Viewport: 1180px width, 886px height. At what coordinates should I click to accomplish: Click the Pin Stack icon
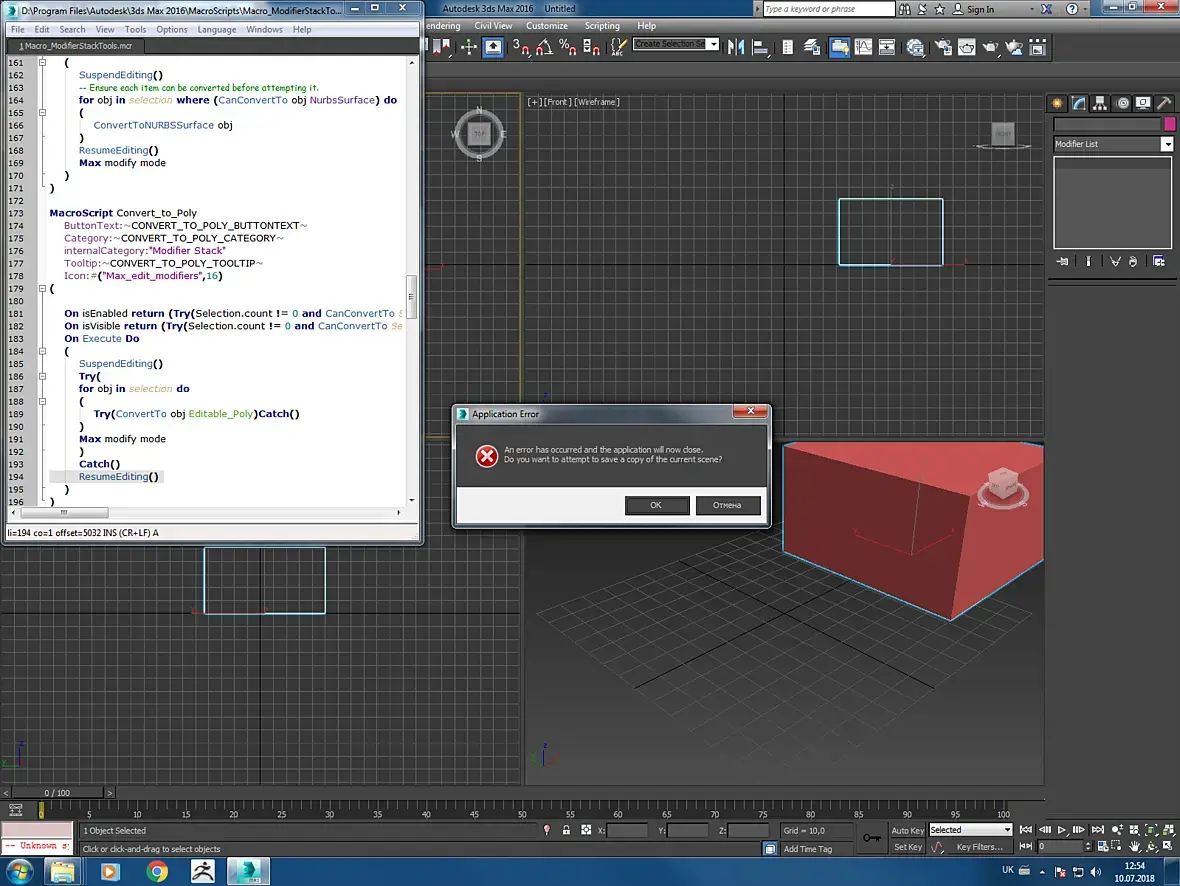(1063, 261)
